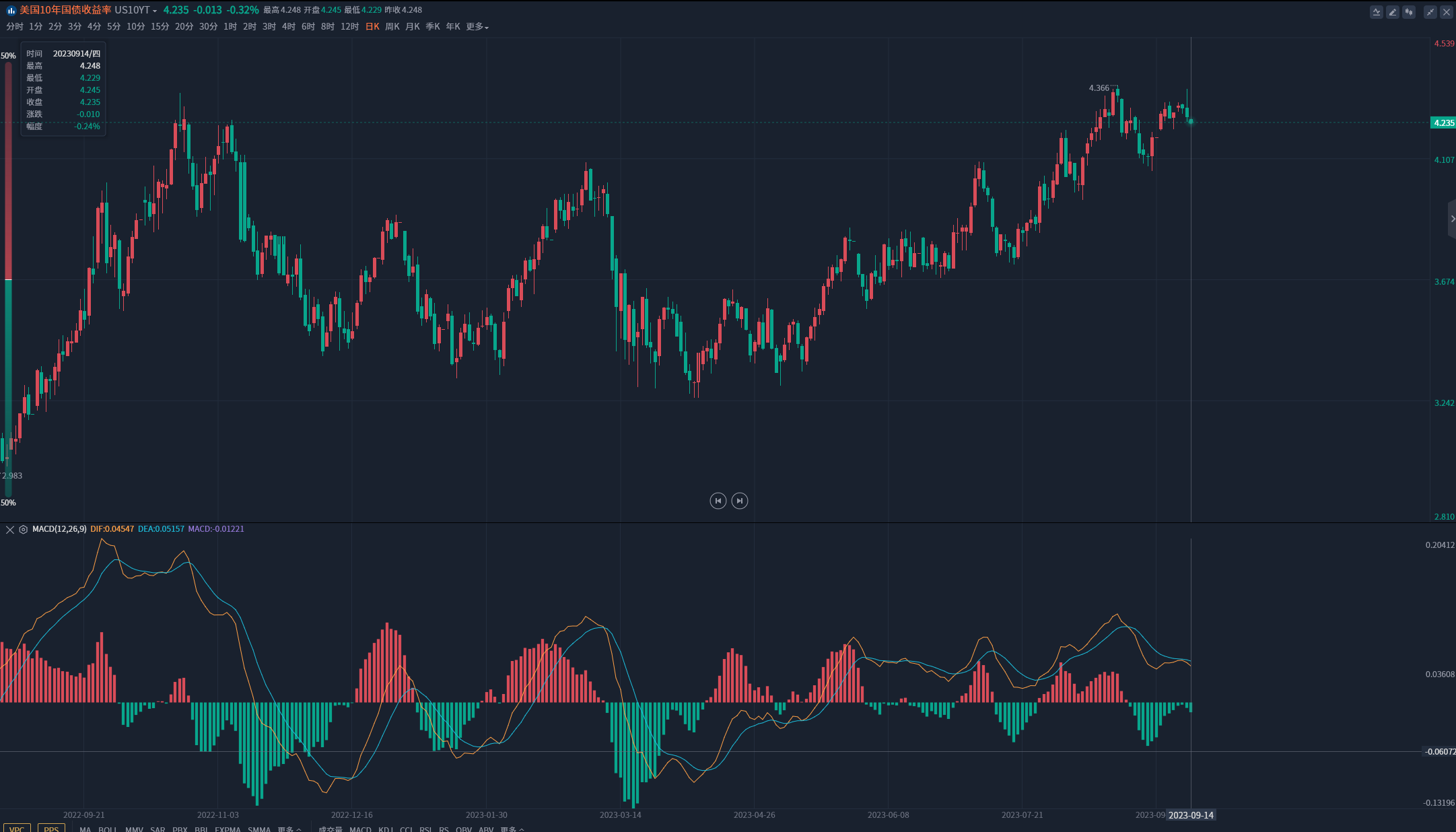Select the 1分 timeframe
This screenshot has height=832, width=1456.
(36, 27)
